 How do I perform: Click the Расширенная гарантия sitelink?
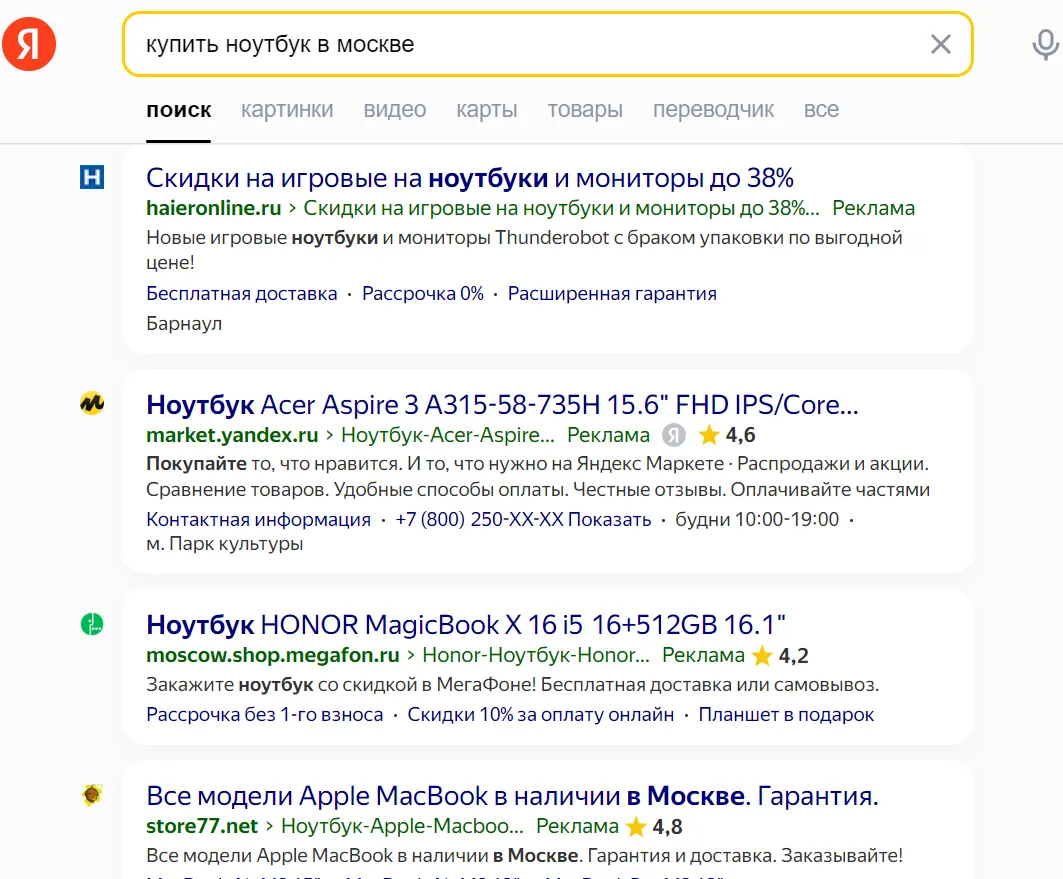coord(612,293)
